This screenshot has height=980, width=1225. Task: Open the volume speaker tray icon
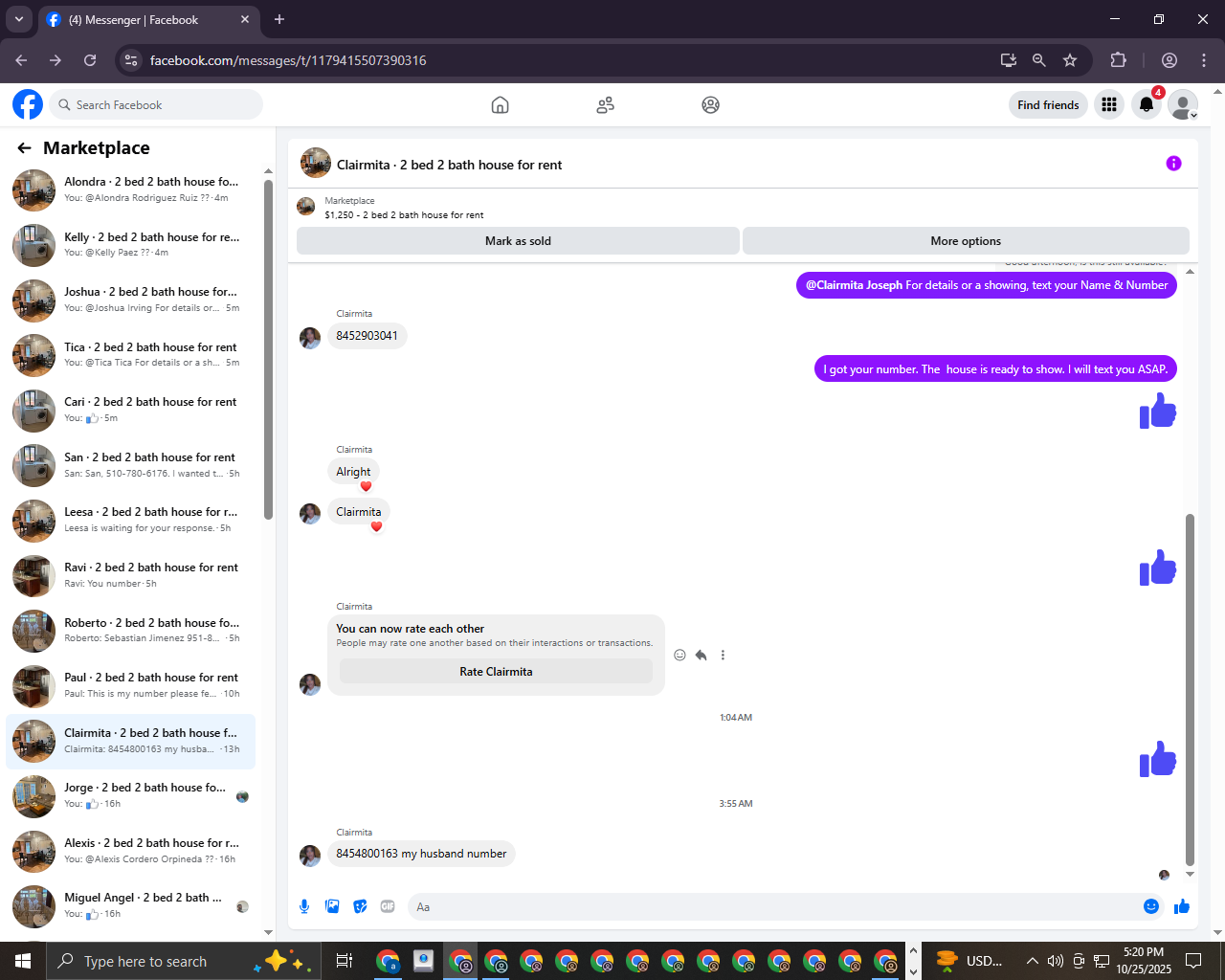click(1056, 961)
